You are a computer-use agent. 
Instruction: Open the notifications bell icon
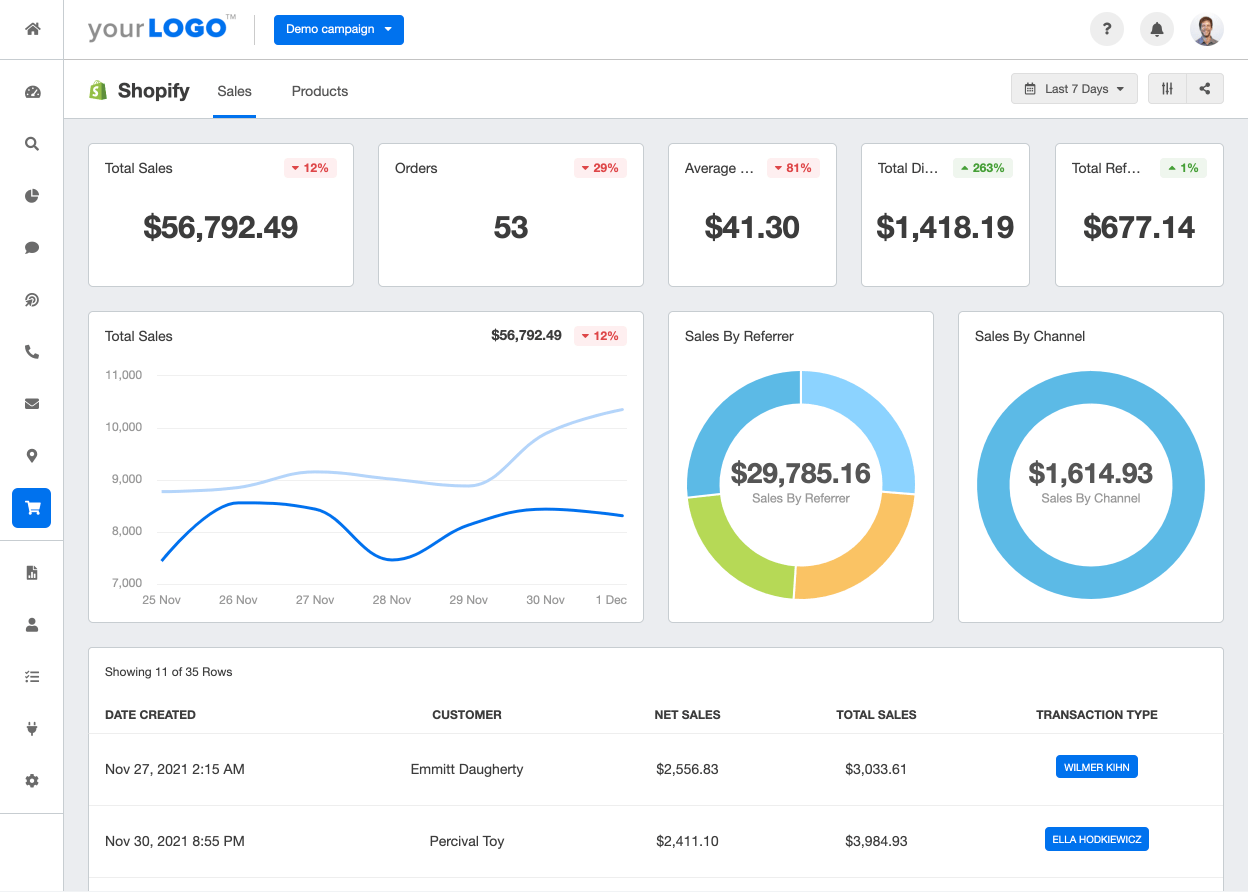tap(1157, 29)
